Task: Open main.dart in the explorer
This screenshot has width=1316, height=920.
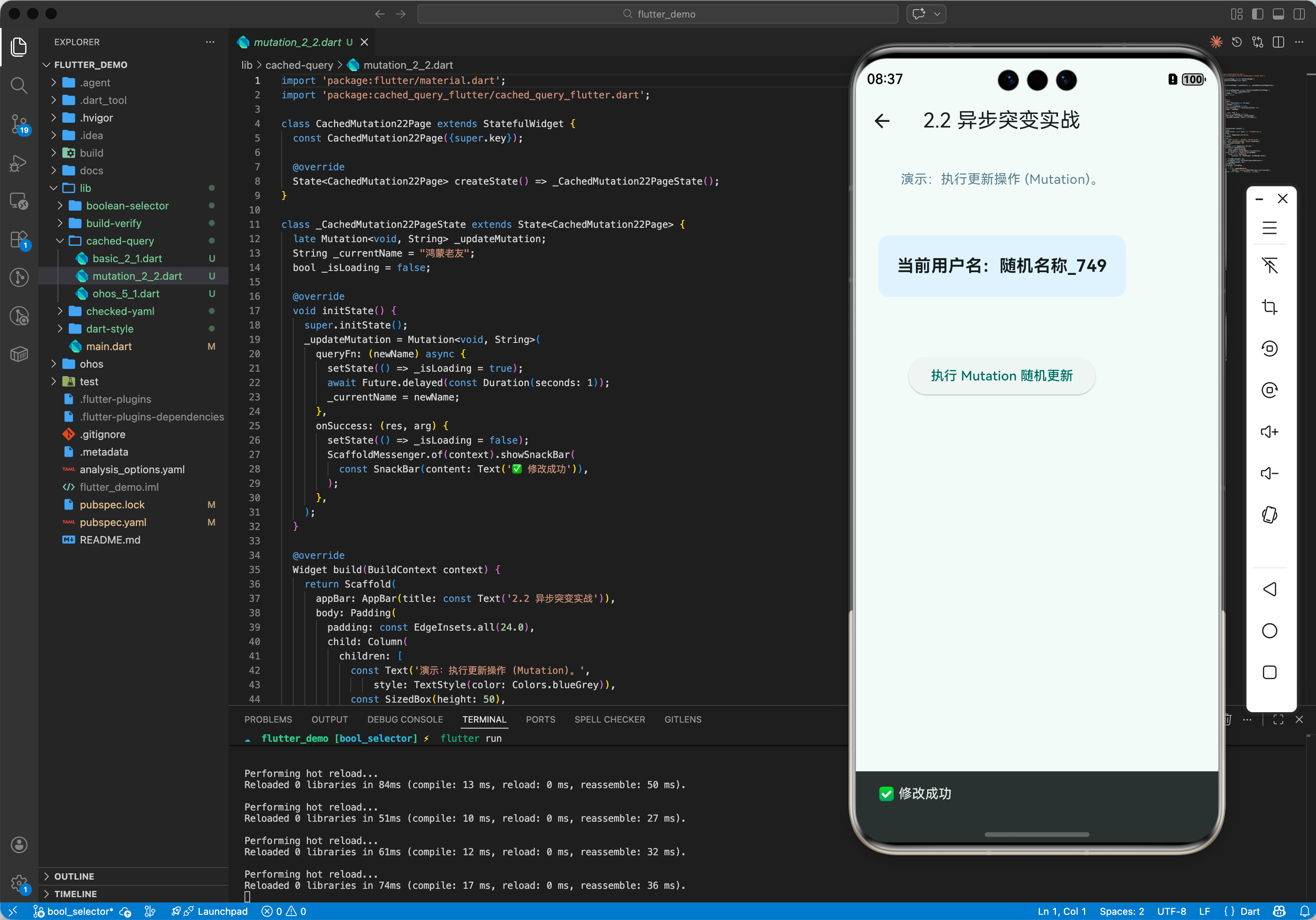Action: click(x=108, y=346)
